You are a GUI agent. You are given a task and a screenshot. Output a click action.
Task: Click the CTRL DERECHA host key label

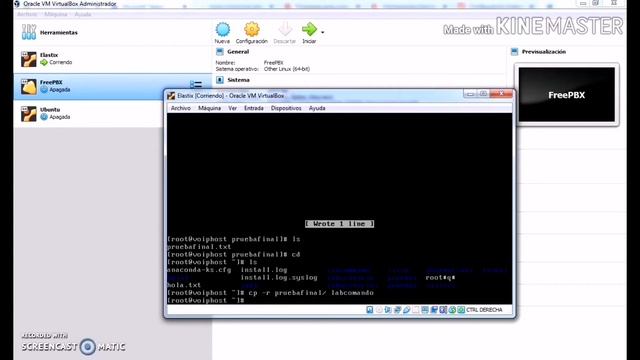pos(484,310)
